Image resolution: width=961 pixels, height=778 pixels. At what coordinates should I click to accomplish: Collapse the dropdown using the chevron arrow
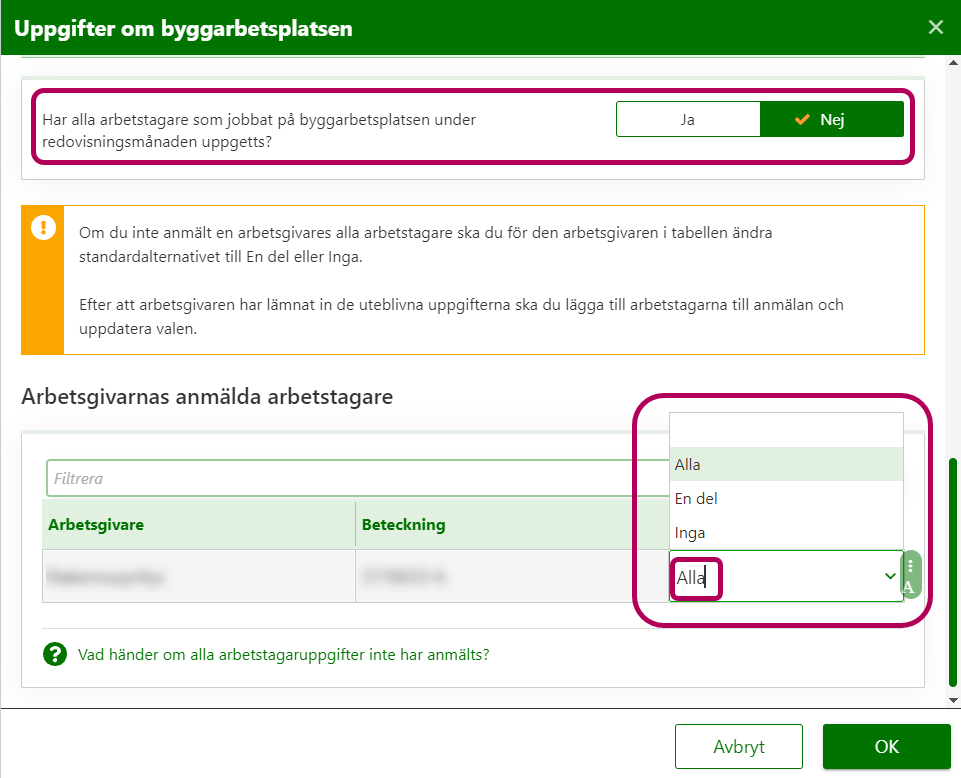[890, 577]
